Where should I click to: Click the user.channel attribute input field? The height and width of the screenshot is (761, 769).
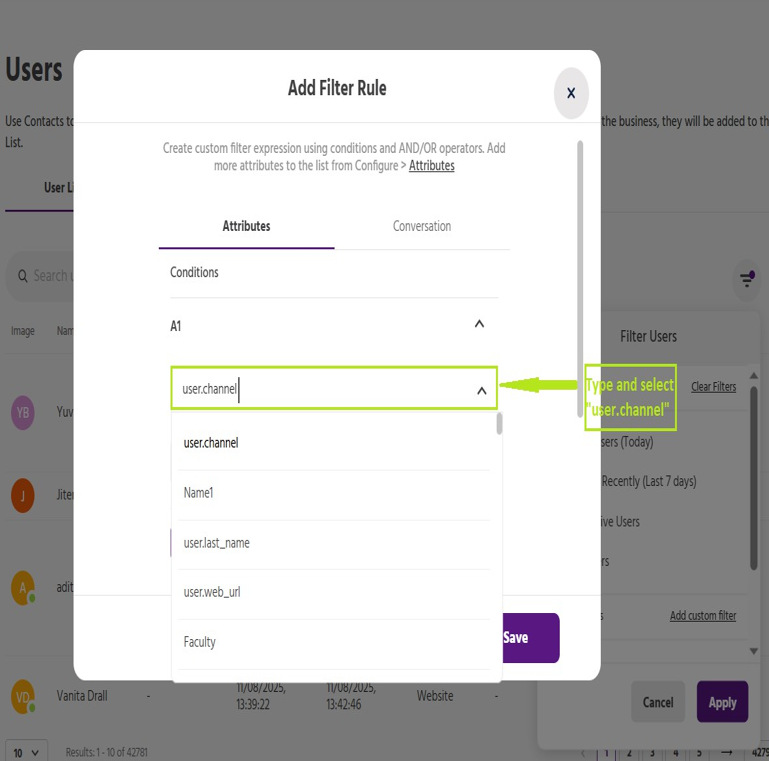tap(320, 389)
